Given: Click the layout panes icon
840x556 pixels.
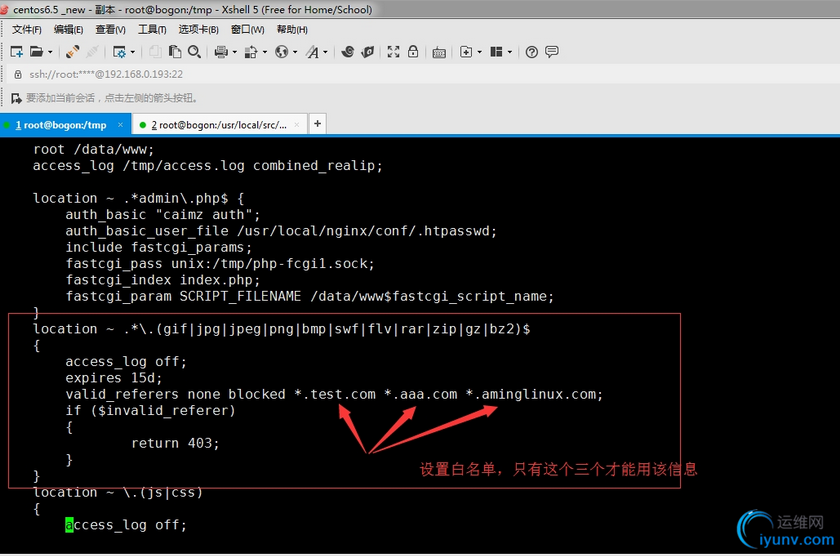Looking at the screenshot, I should (x=497, y=52).
